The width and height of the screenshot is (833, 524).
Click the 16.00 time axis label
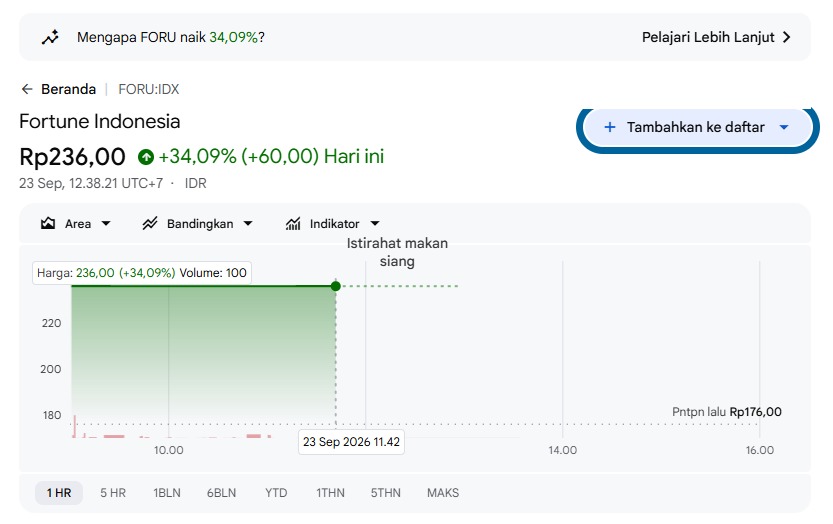pos(760,450)
